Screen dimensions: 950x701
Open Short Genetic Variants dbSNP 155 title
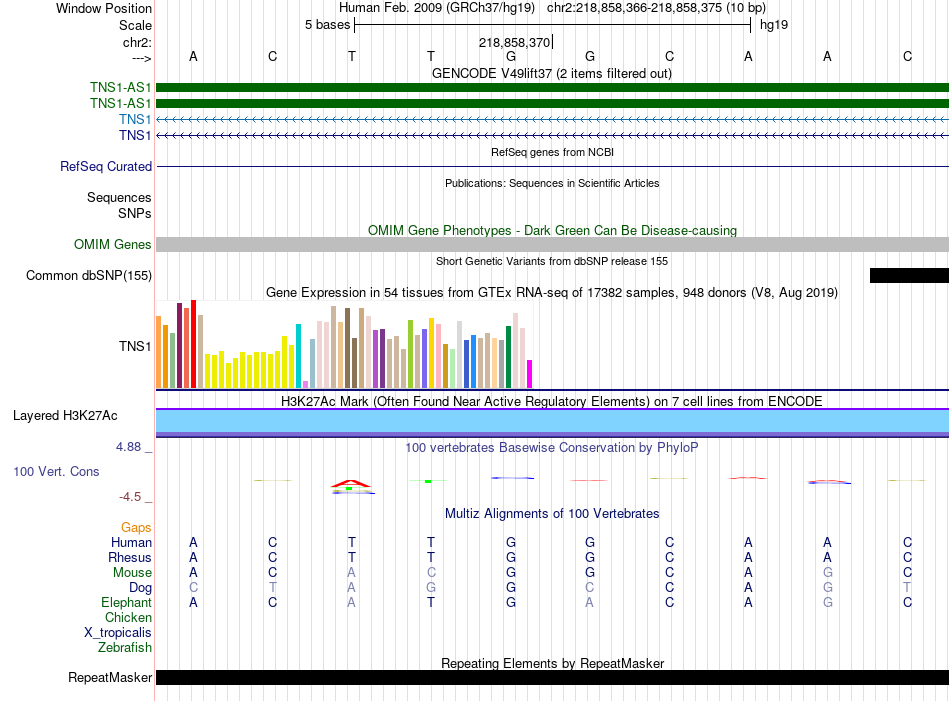pyautogui.click(x=552, y=261)
